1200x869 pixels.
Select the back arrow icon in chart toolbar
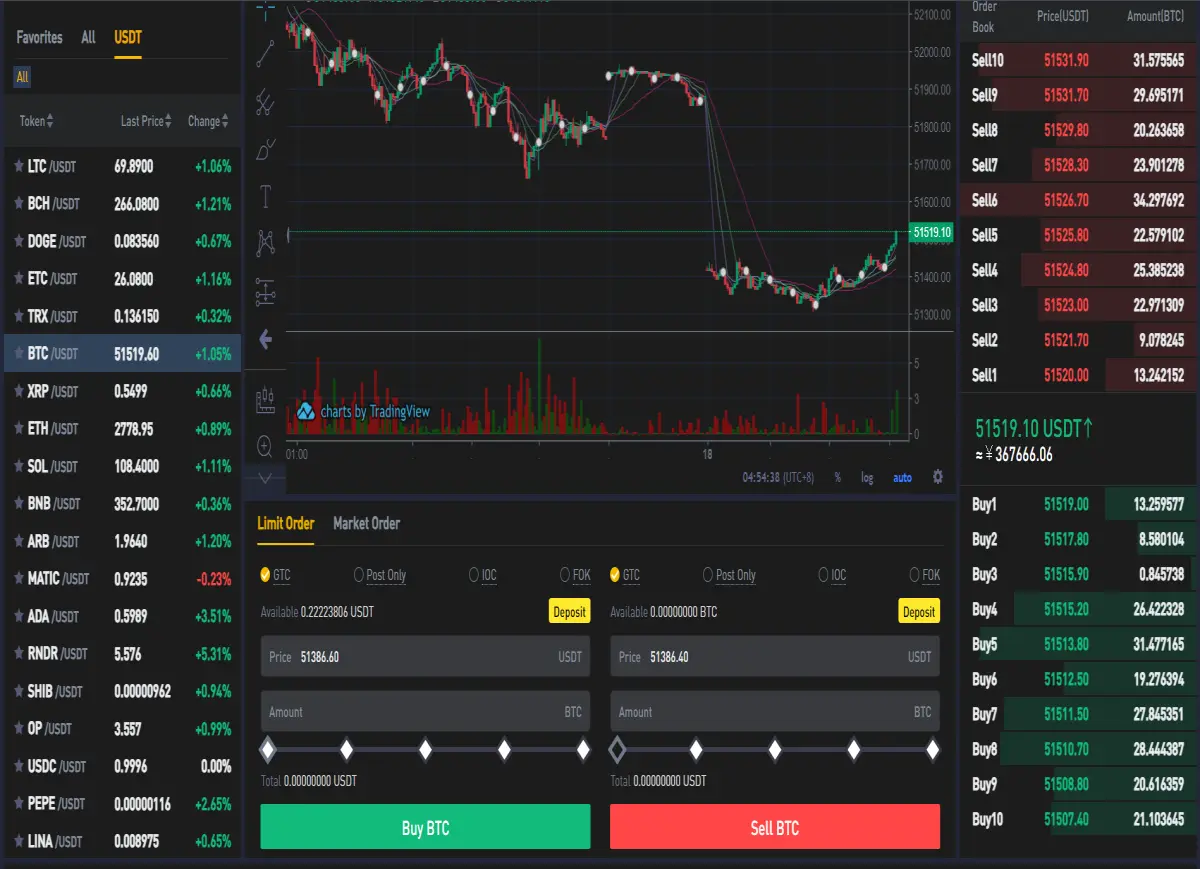[x=265, y=340]
